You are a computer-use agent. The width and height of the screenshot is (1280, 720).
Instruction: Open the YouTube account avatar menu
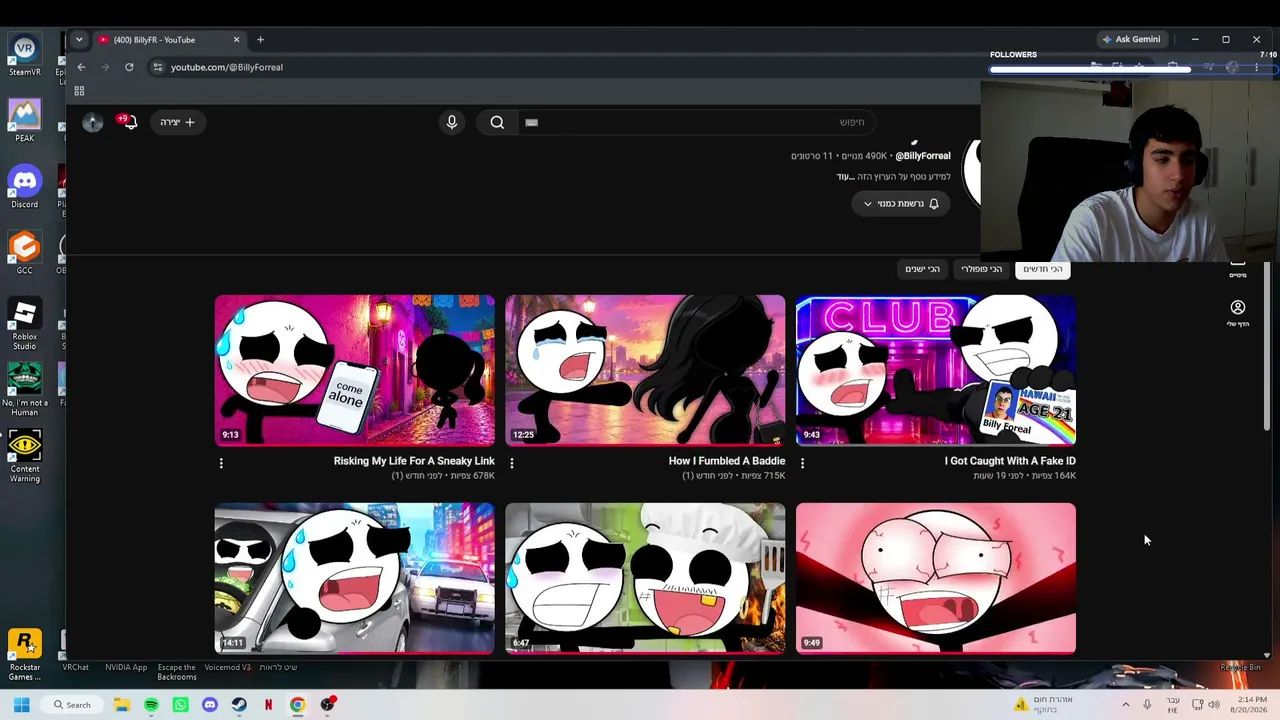coord(93,122)
